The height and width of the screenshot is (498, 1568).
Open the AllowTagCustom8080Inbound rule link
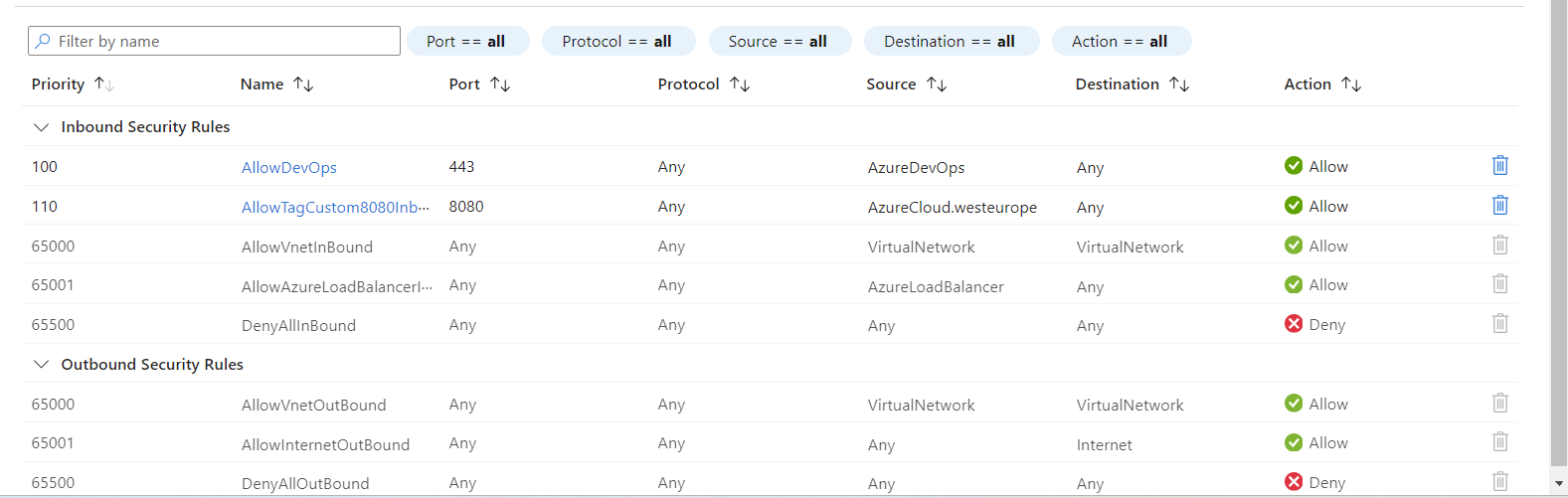coord(335,207)
